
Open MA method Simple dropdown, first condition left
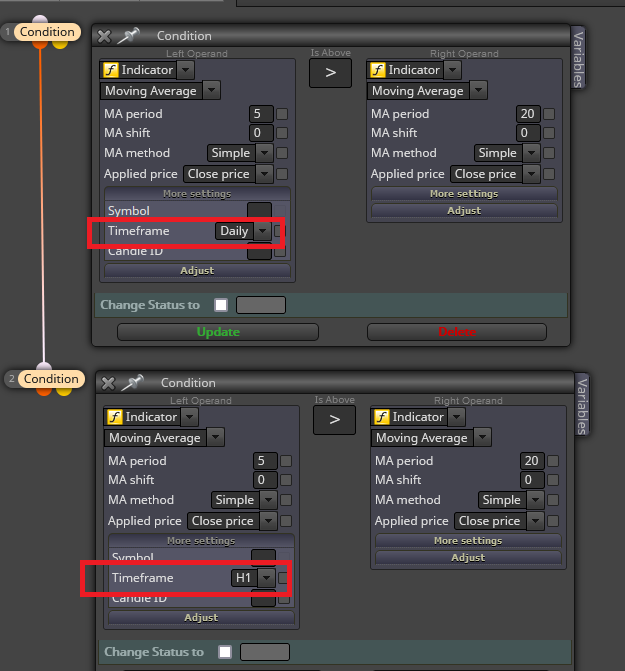pyautogui.click(x=264, y=153)
